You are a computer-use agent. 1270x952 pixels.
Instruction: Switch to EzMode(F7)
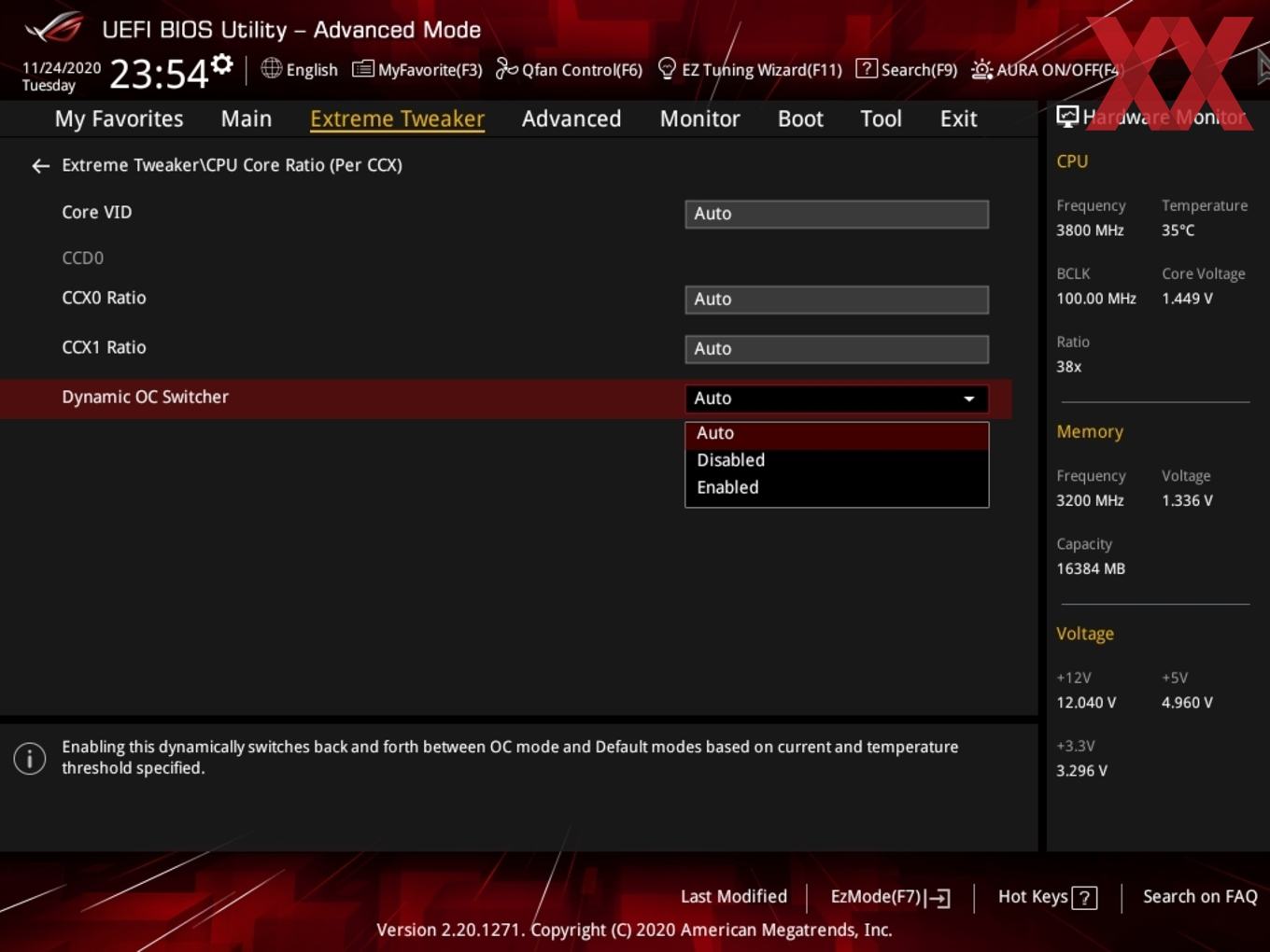tap(890, 897)
